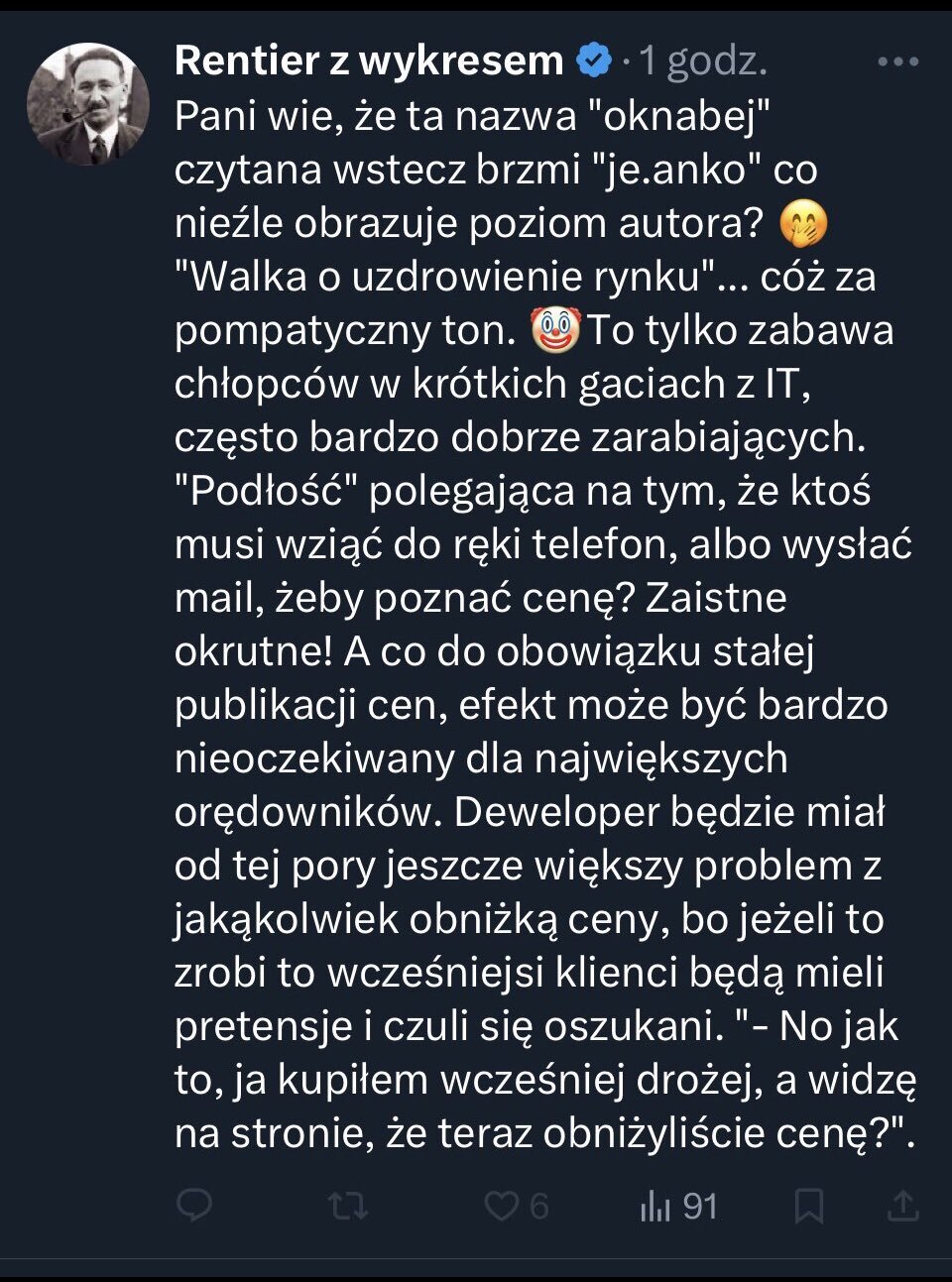
Task: Repost the tweet using the retweet icon
Action: 347,1206
